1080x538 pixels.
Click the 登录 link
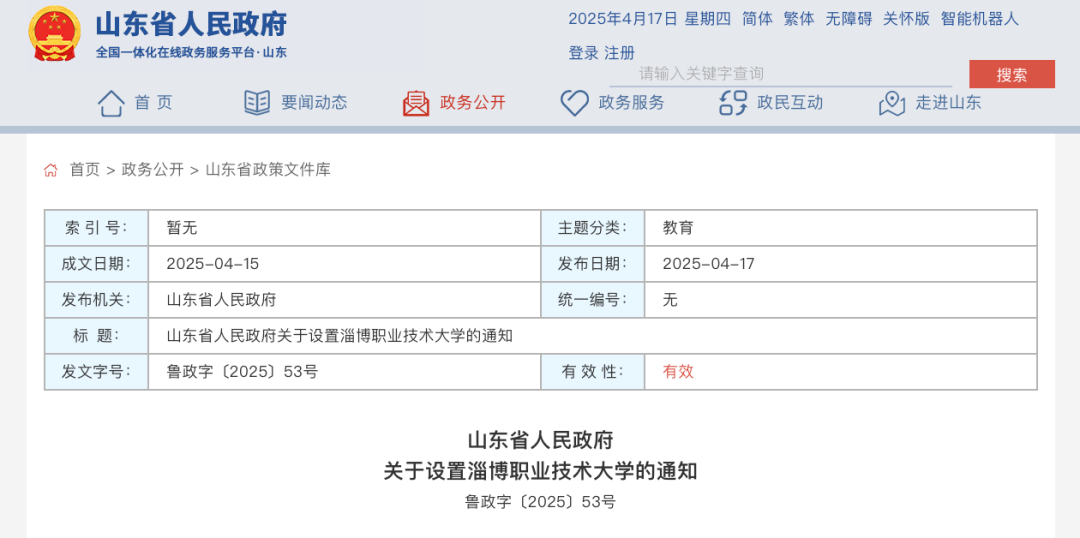point(583,53)
